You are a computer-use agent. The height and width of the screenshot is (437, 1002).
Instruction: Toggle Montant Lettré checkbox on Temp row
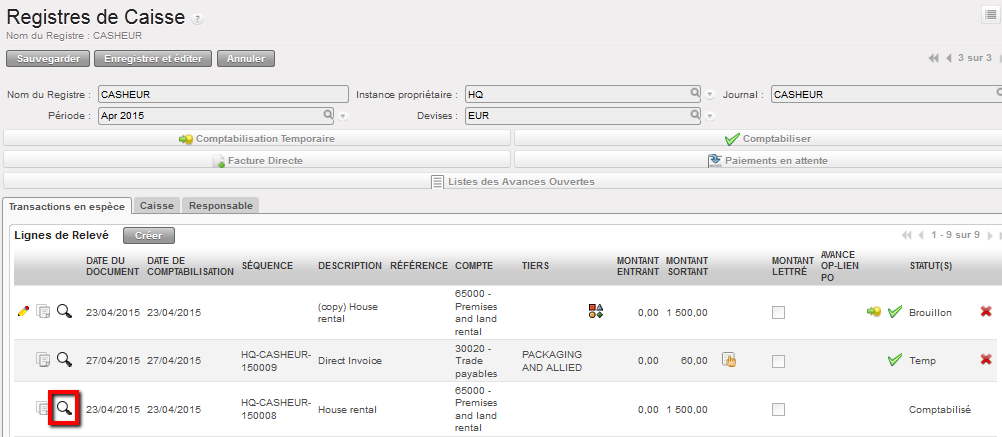[778, 361]
